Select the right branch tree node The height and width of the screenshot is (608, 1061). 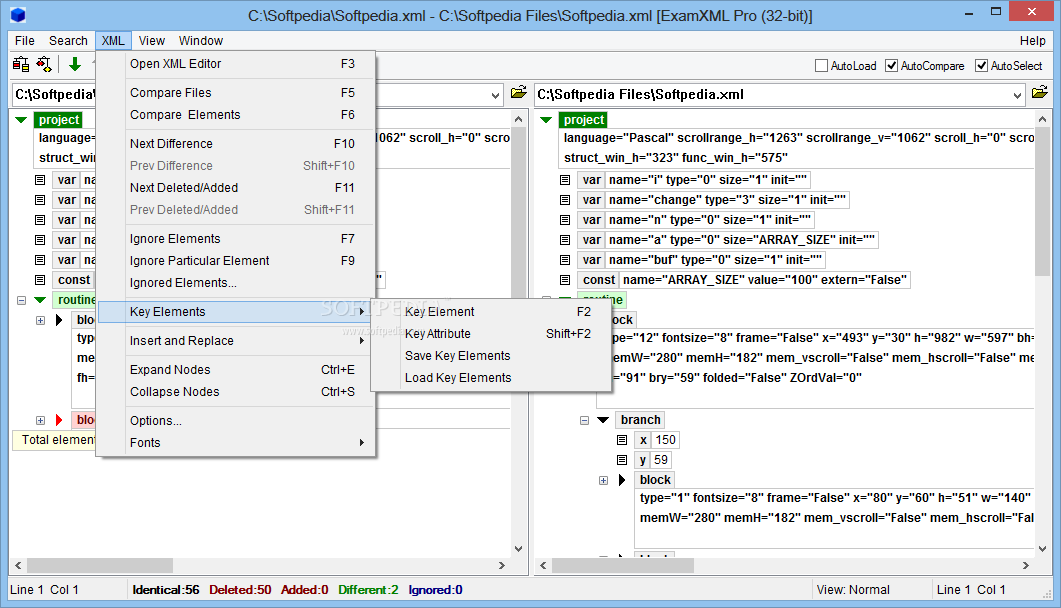click(x=640, y=420)
